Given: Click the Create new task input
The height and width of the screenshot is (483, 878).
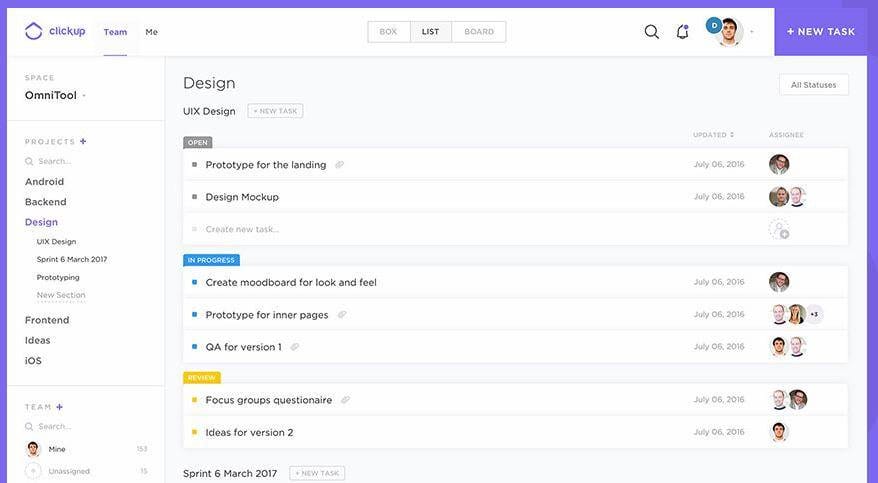Looking at the screenshot, I should click(x=242, y=229).
